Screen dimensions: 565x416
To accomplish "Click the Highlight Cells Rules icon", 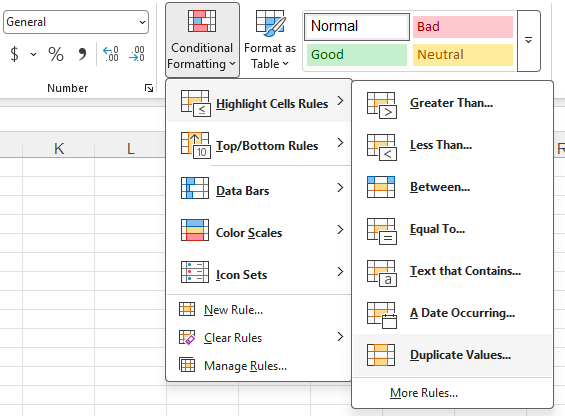I will [x=196, y=103].
